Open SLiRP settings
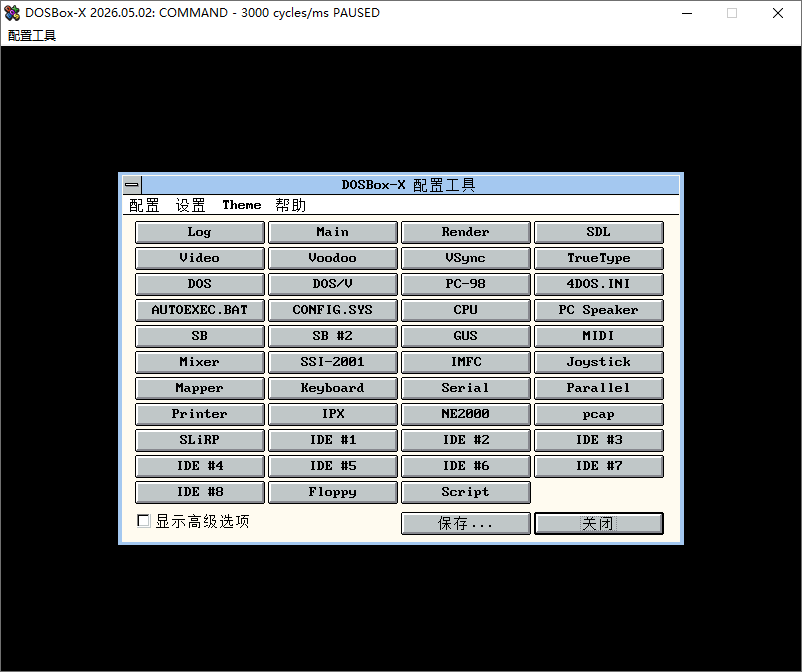 coord(200,440)
